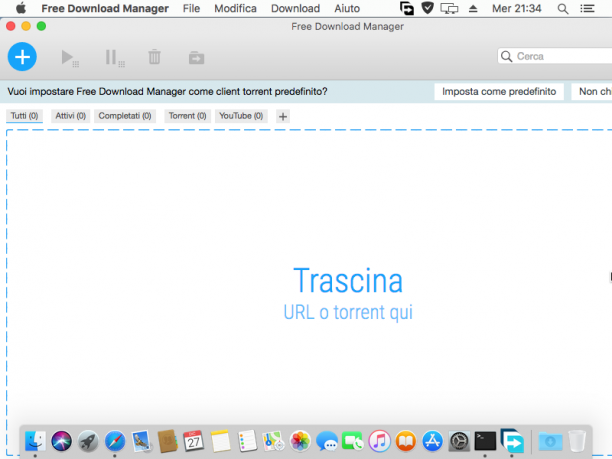Click Free Download Manager icon in Dock
Screen dimensions: 612x459
(x=512, y=440)
